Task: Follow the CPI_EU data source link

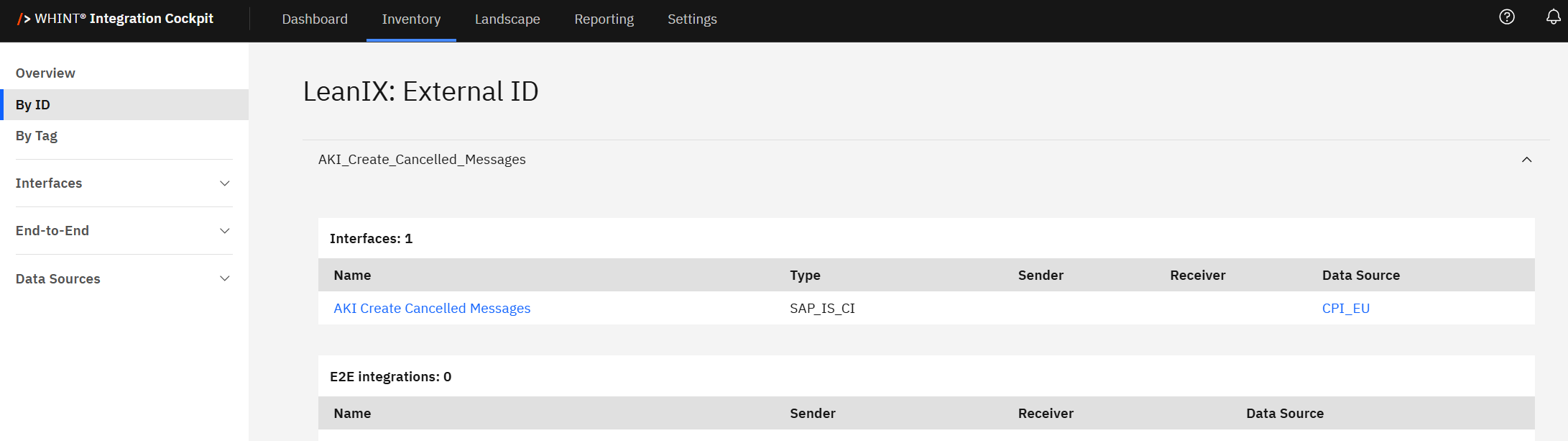Action: tap(1345, 309)
